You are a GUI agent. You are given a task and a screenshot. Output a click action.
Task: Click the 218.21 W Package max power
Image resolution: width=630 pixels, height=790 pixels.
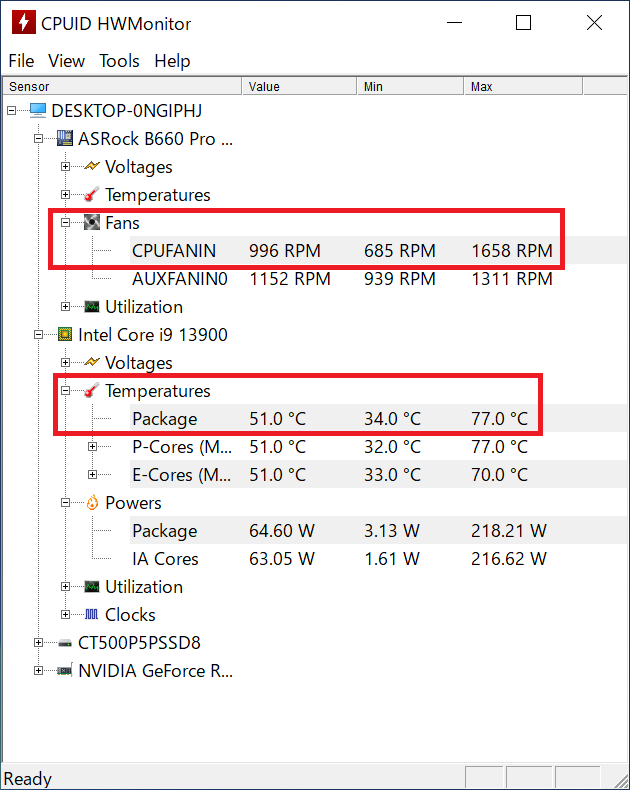509,531
